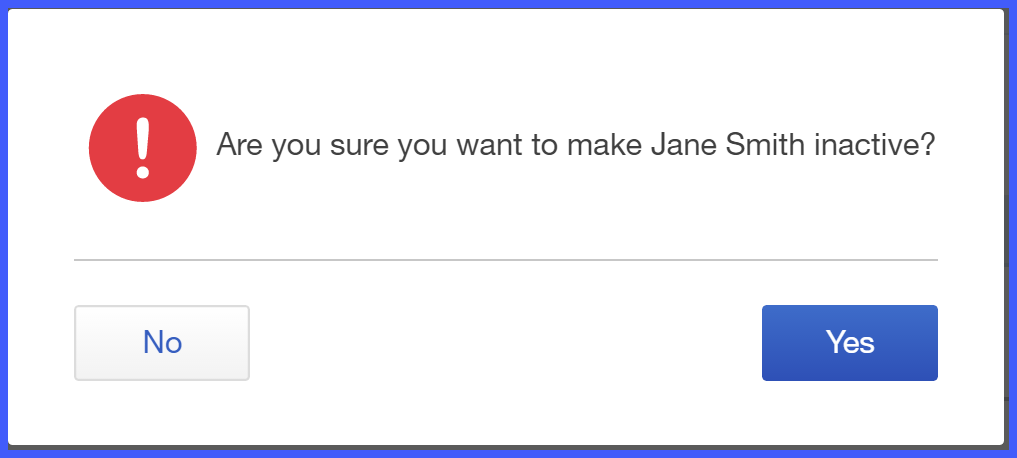1017x458 pixels.
Task: Choose No to keep Jane Smith active
Action: (x=162, y=343)
